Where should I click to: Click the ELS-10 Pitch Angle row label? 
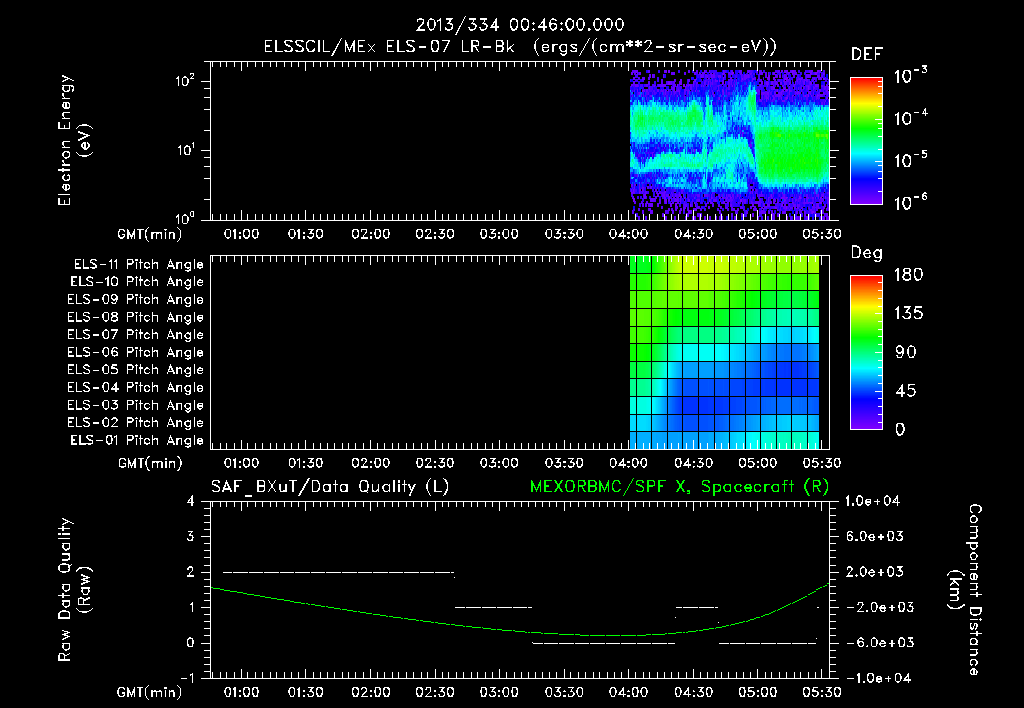point(136,282)
